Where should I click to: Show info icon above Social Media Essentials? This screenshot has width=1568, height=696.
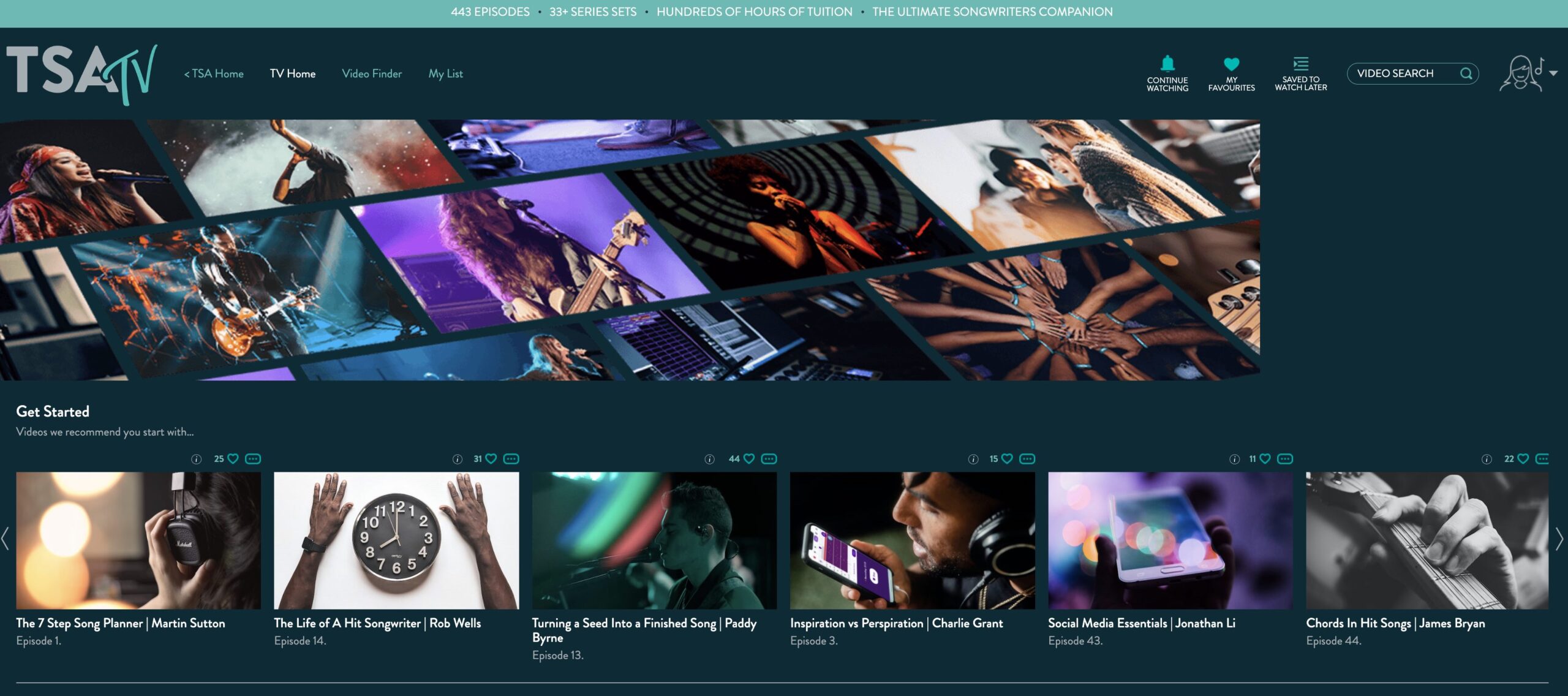coord(1234,459)
